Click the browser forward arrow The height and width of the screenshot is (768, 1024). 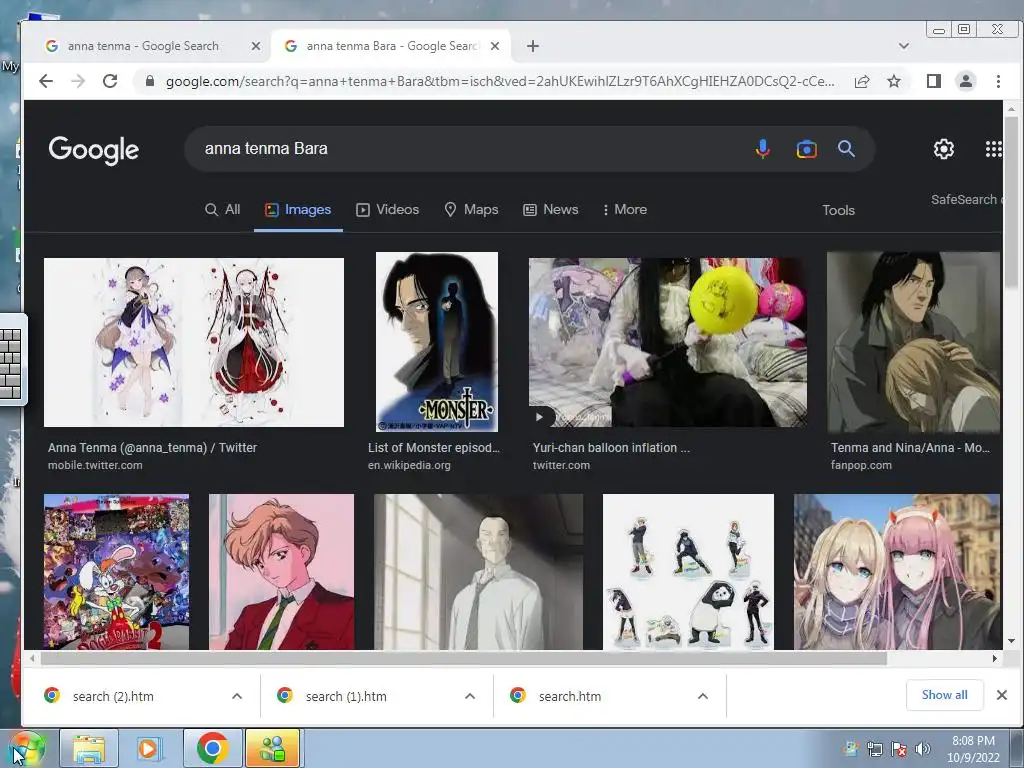point(78,81)
